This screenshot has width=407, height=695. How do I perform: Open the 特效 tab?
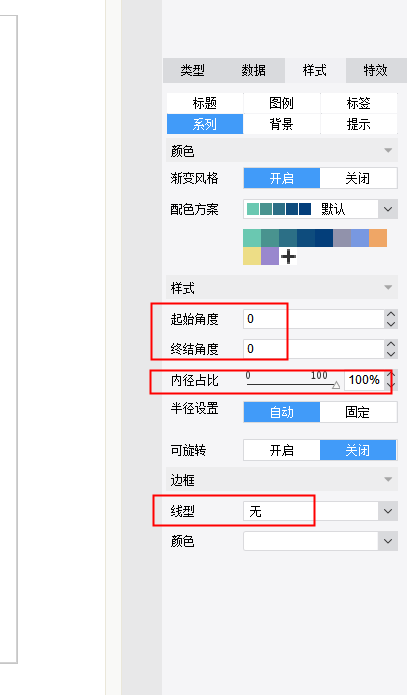pos(376,70)
